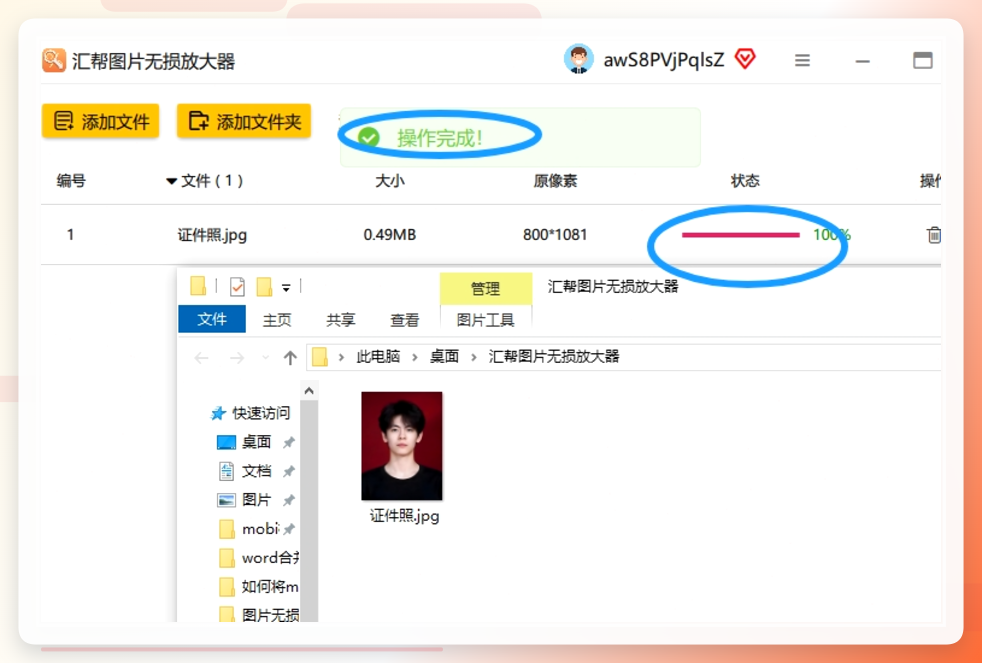Select 文档 in the navigation pane

click(x=256, y=471)
